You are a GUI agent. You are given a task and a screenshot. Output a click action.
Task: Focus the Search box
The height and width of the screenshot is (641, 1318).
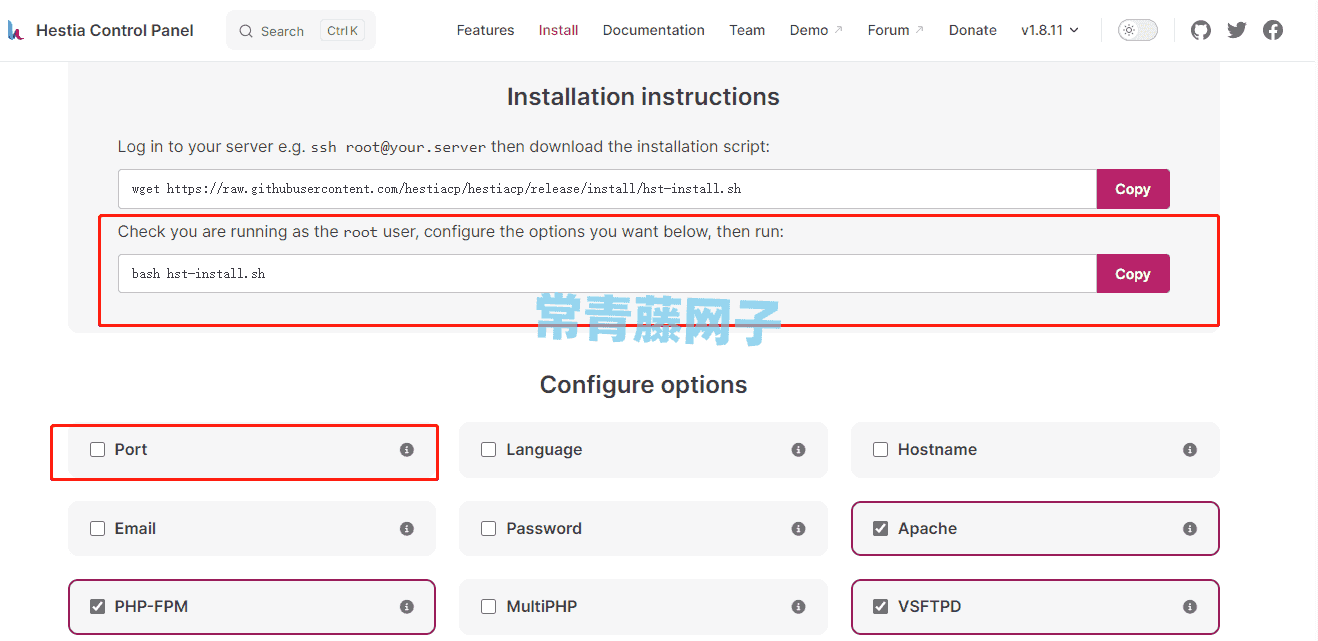301,31
